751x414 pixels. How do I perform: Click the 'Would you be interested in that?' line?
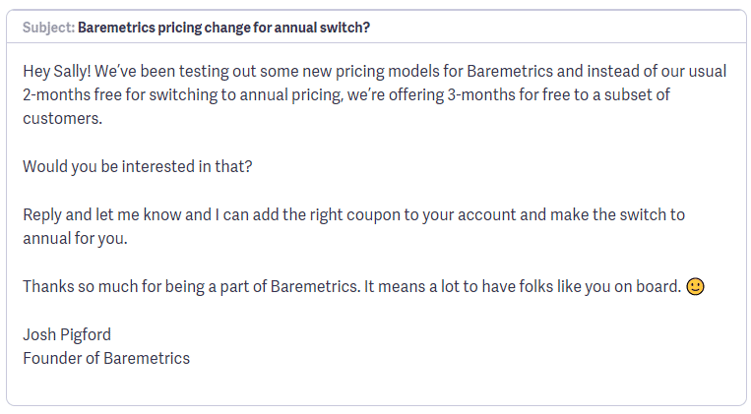[x=137, y=166]
